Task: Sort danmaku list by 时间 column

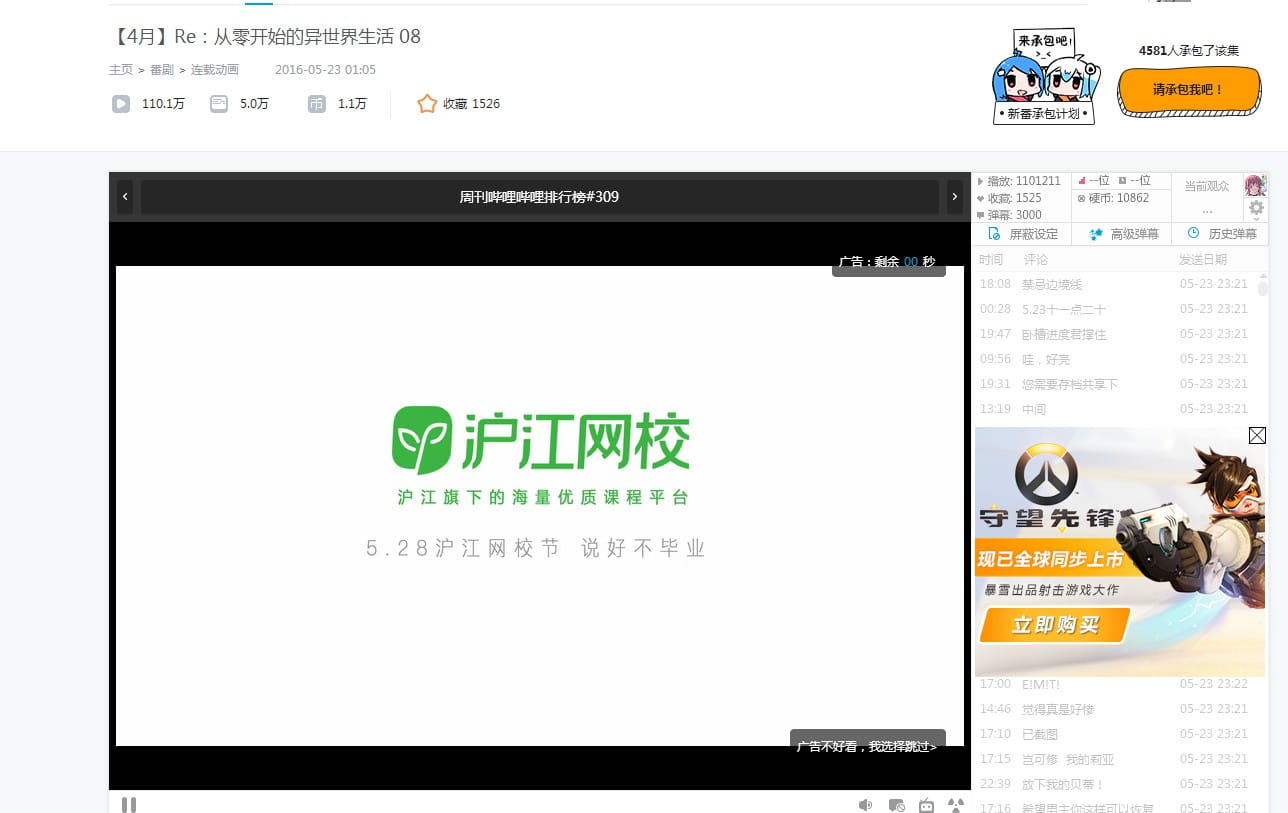Action: tap(991, 259)
